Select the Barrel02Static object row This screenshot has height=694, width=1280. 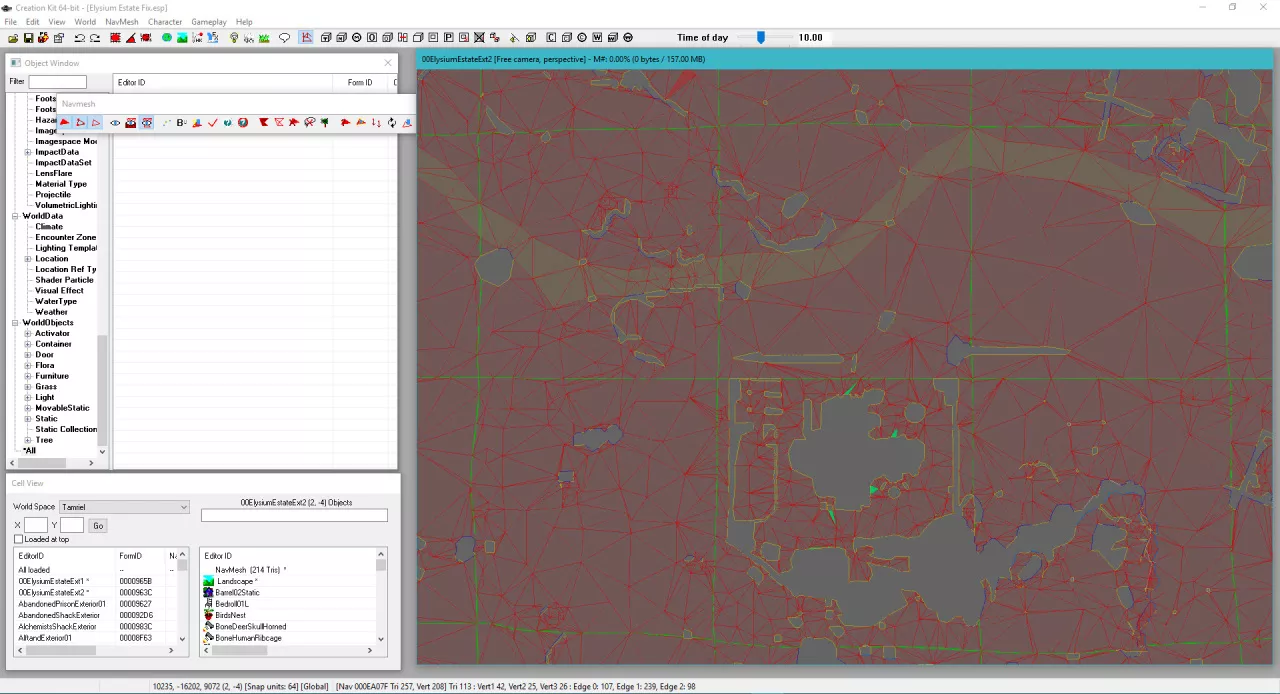click(x=288, y=593)
